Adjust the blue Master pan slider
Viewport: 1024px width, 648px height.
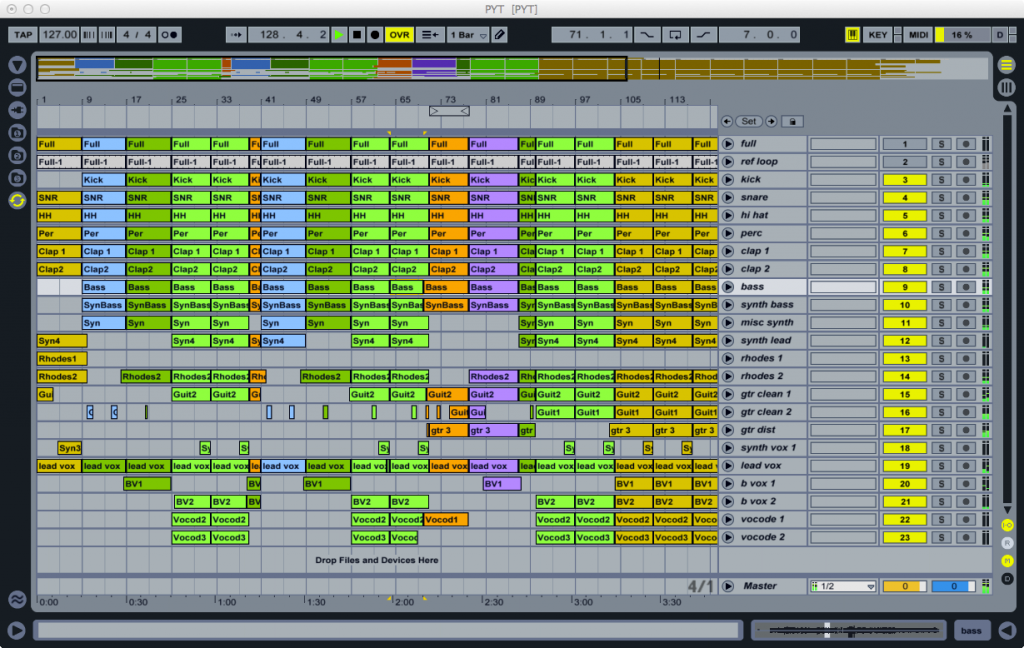(x=954, y=587)
